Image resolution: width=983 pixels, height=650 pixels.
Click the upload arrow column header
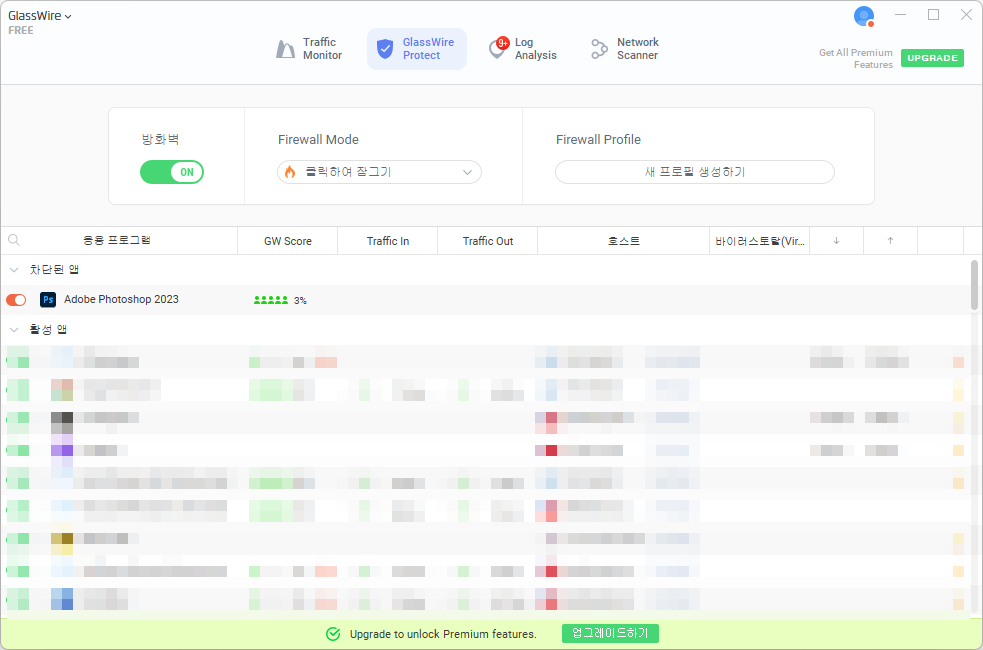point(890,241)
